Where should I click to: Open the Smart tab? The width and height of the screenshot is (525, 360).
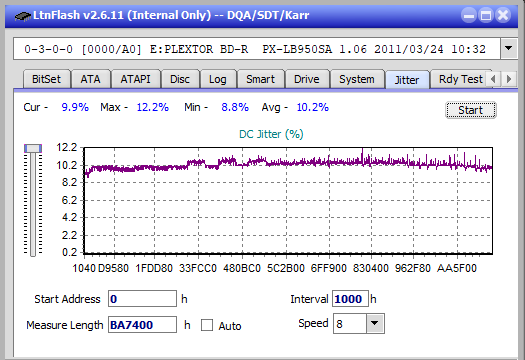(260, 79)
